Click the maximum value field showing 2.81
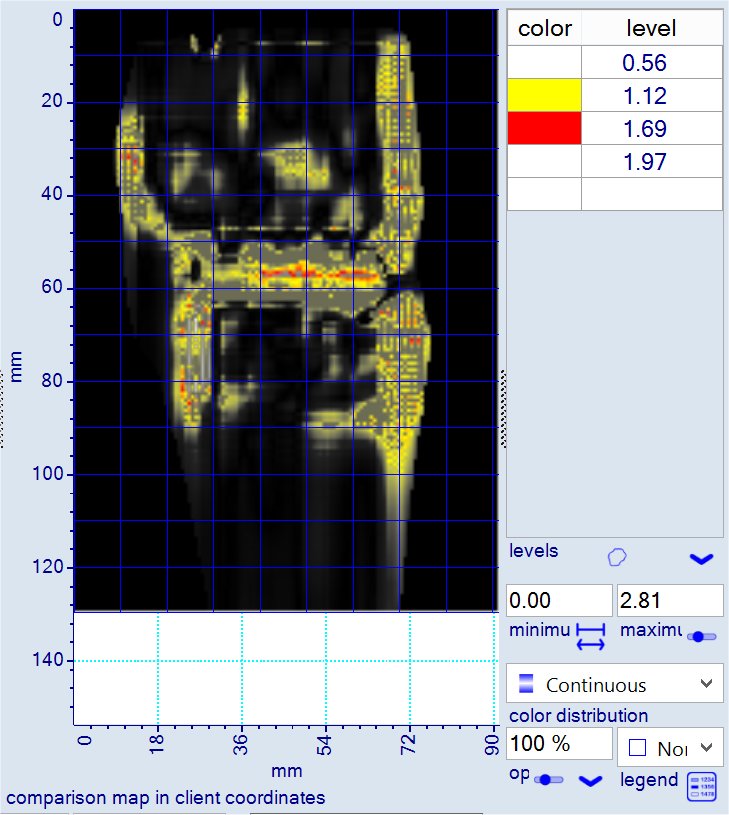This screenshot has width=729, height=815. click(x=669, y=601)
